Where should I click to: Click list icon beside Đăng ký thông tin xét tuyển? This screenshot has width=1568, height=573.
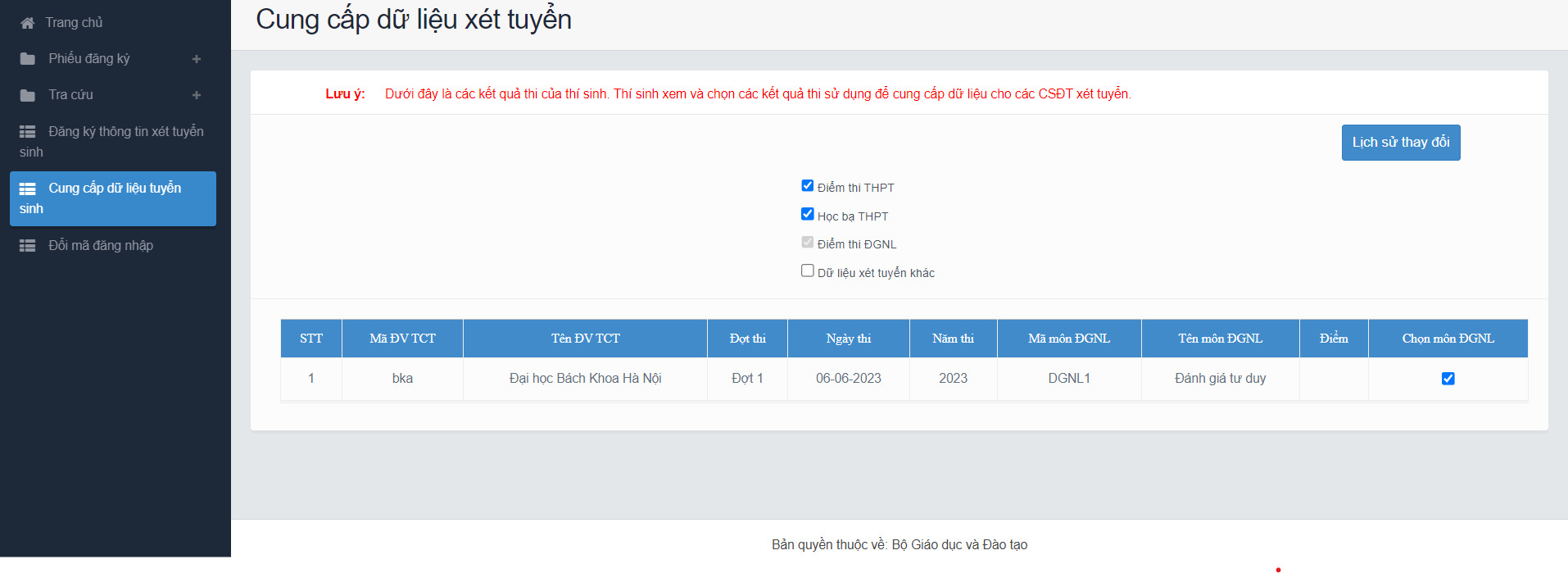point(27,132)
